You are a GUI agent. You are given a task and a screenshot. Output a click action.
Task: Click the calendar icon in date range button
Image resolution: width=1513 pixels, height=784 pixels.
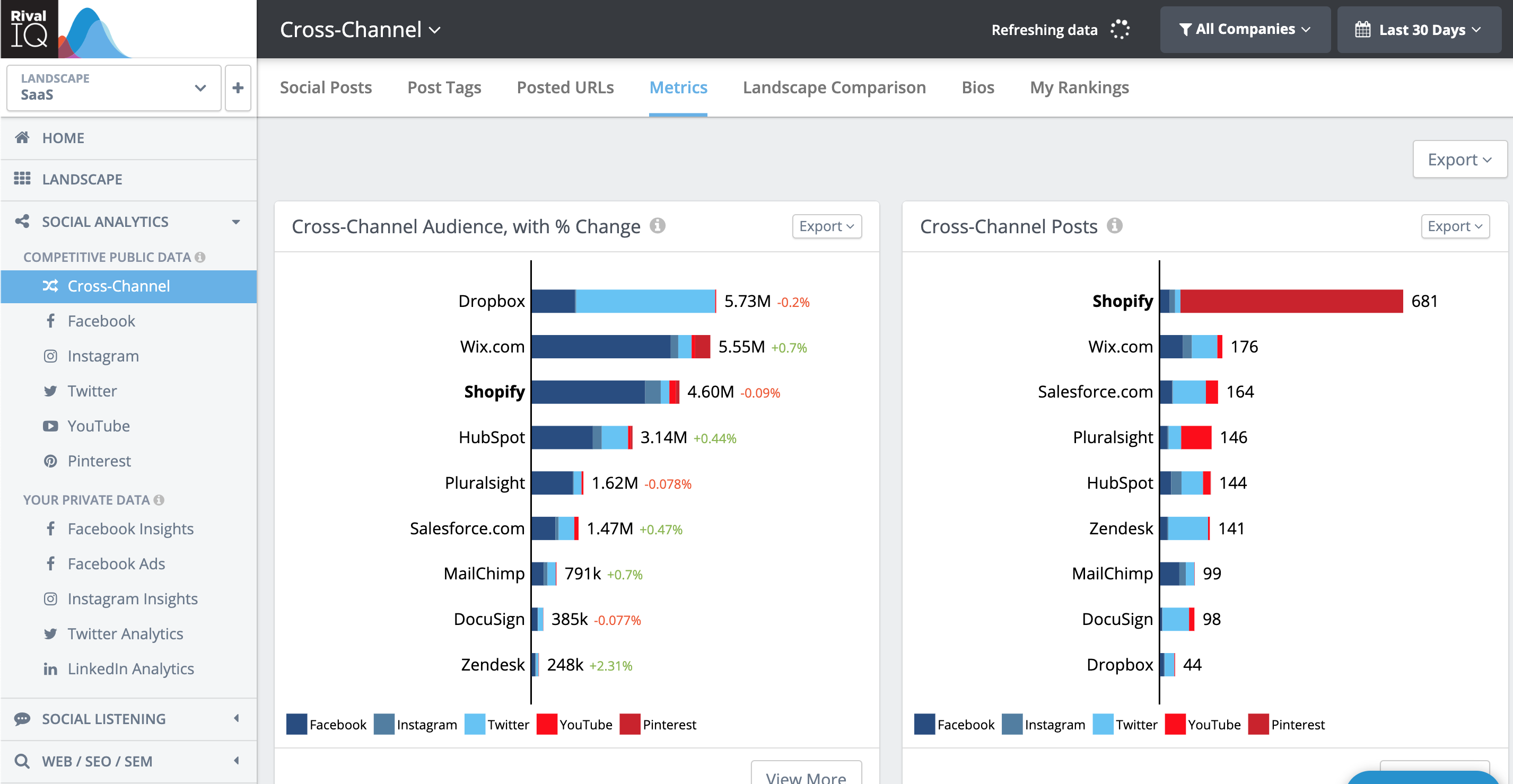1362,29
